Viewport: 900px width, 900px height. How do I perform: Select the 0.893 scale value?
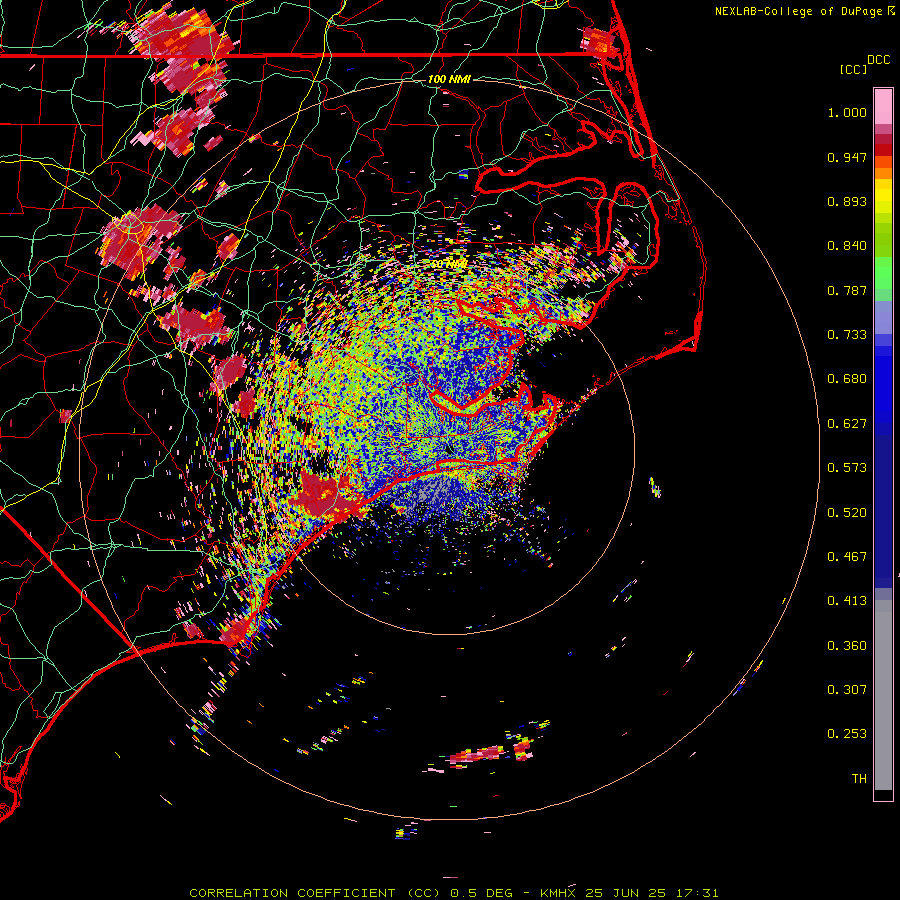847,201
